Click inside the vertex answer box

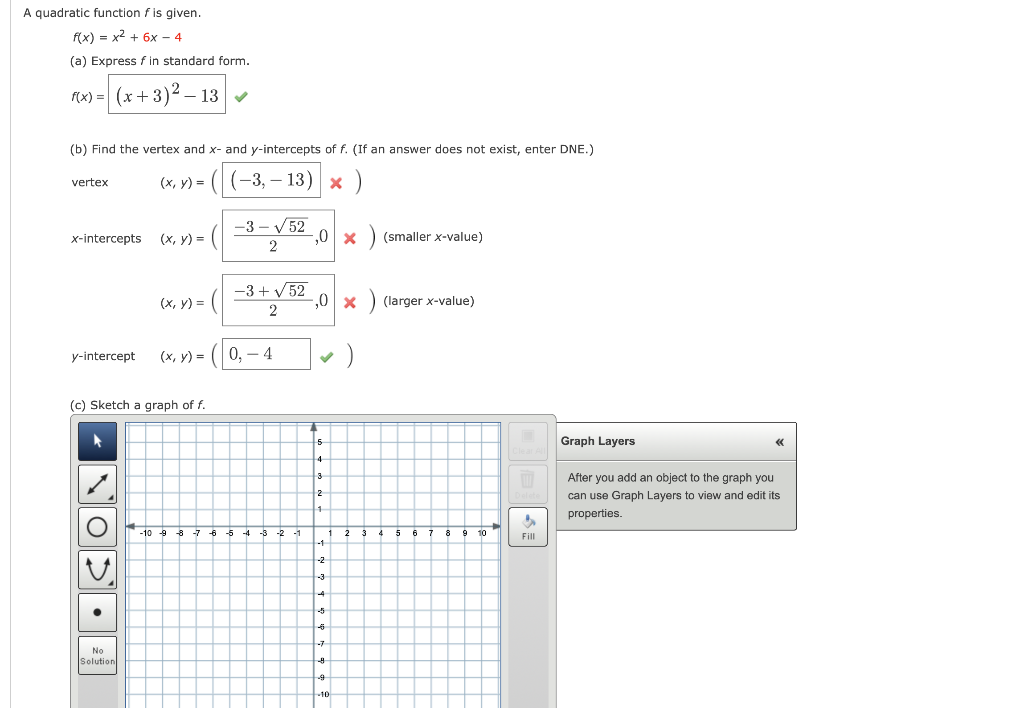pos(271,181)
